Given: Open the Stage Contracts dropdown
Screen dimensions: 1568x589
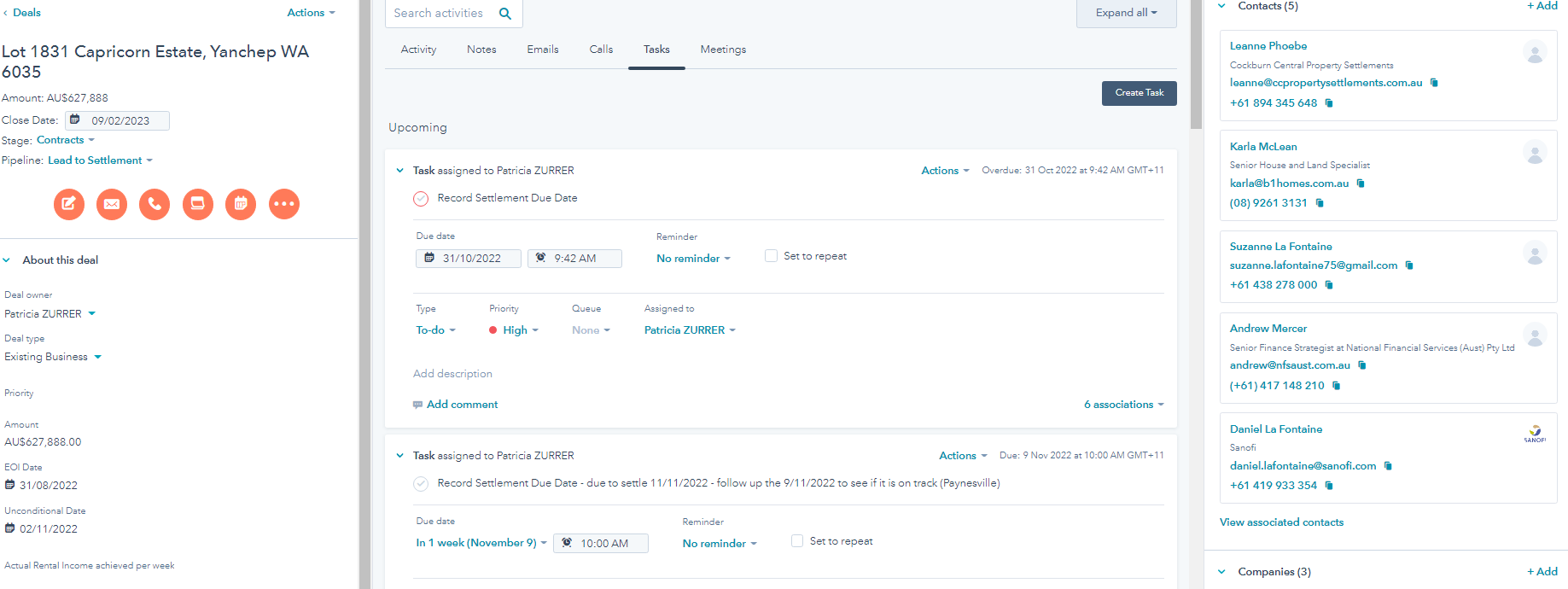Looking at the screenshot, I should 66,140.
